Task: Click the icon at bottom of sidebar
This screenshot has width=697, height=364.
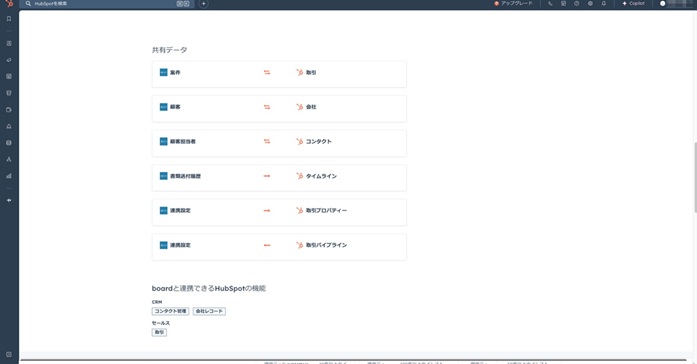Action: coord(9,355)
